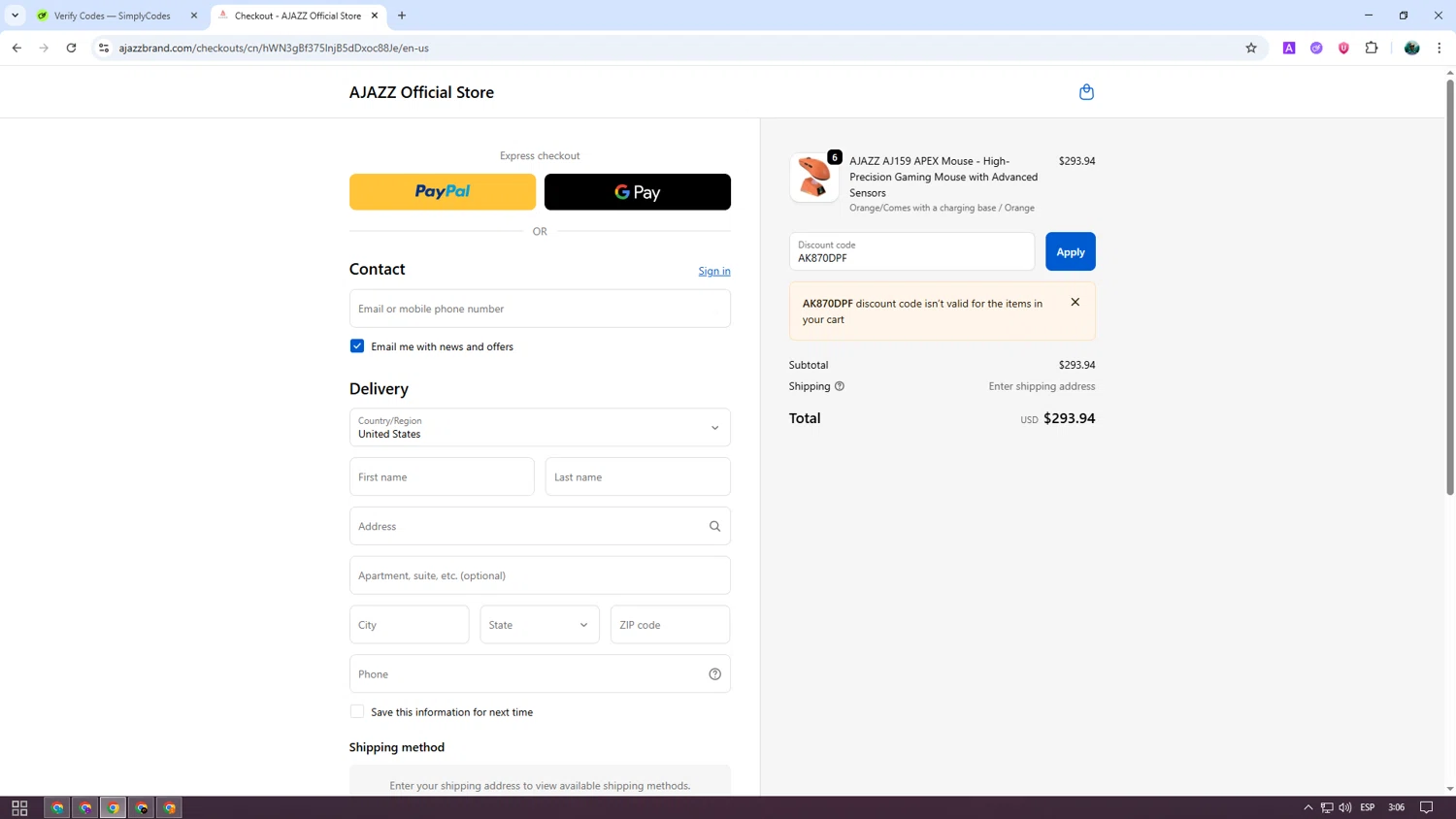Go back to the previous page
This screenshot has width=1456, height=819.
(17, 48)
